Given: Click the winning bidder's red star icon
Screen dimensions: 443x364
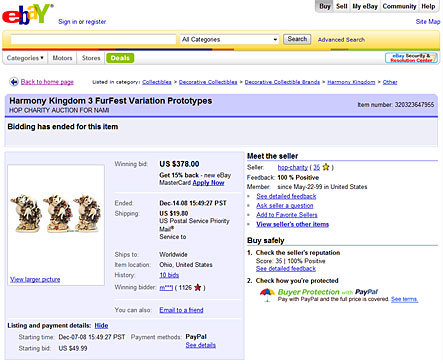Looking at the screenshot, I should click(198, 287).
